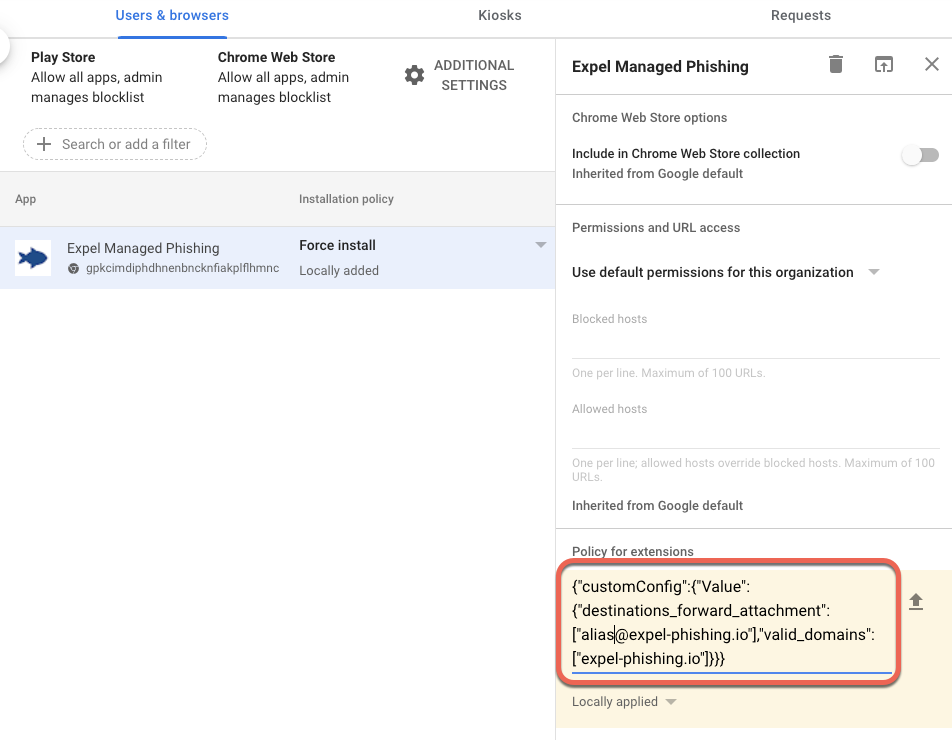Open Force install policy dropdown arrow
Image resolution: width=952 pixels, height=740 pixels.
point(540,245)
